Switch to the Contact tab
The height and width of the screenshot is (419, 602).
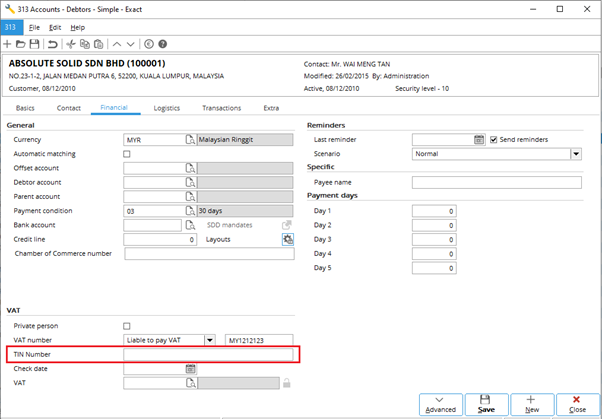point(69,108)
